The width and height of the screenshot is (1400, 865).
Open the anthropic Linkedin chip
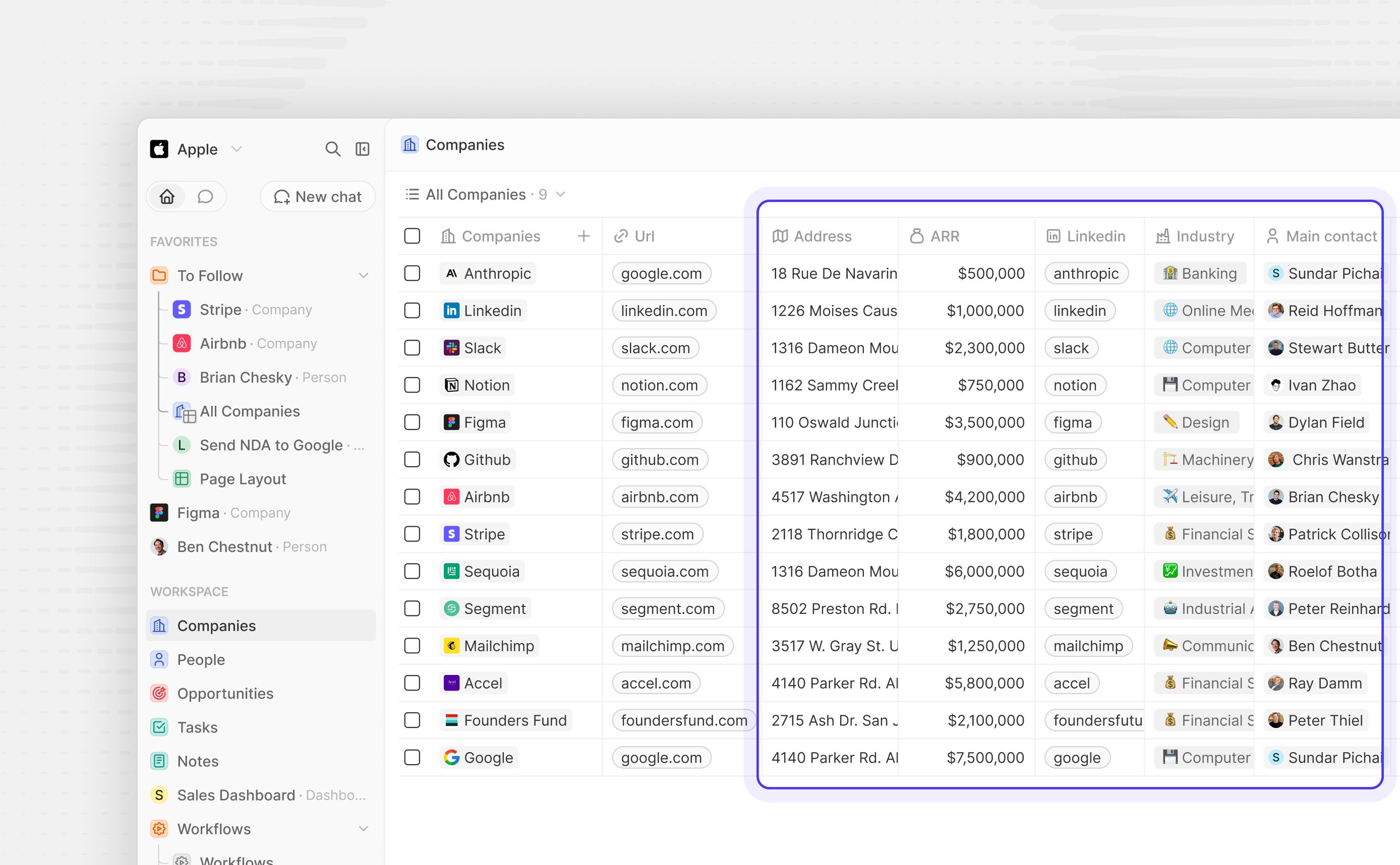pyautogui.click(x=1086, y=273)
